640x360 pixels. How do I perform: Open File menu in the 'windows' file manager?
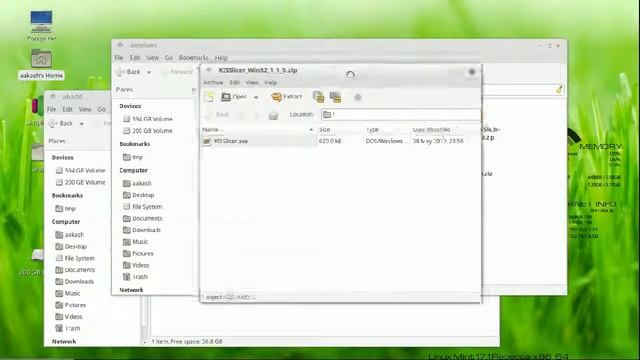pyautogui.click(x=119, y=58)
